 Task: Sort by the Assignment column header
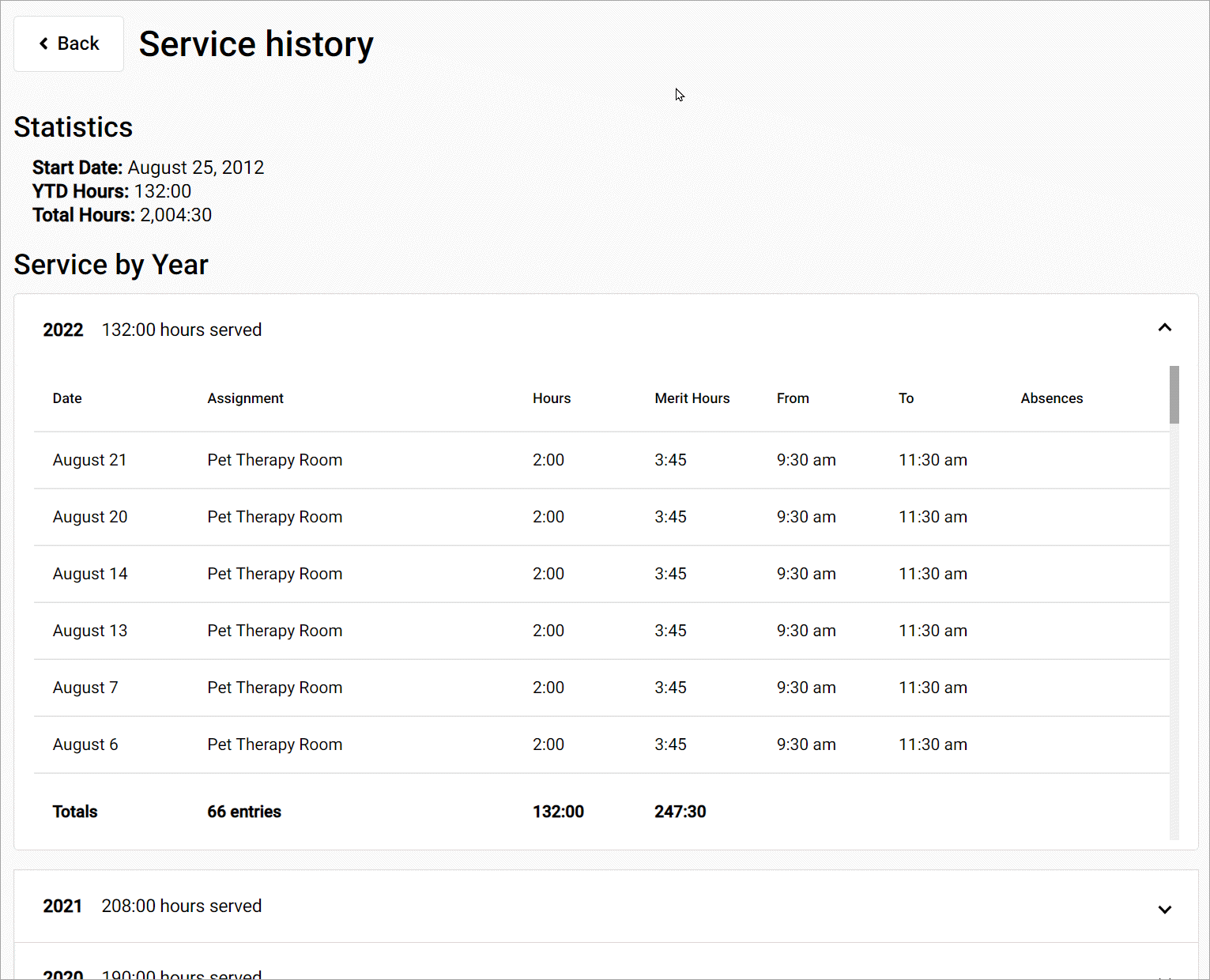[245, 398]
